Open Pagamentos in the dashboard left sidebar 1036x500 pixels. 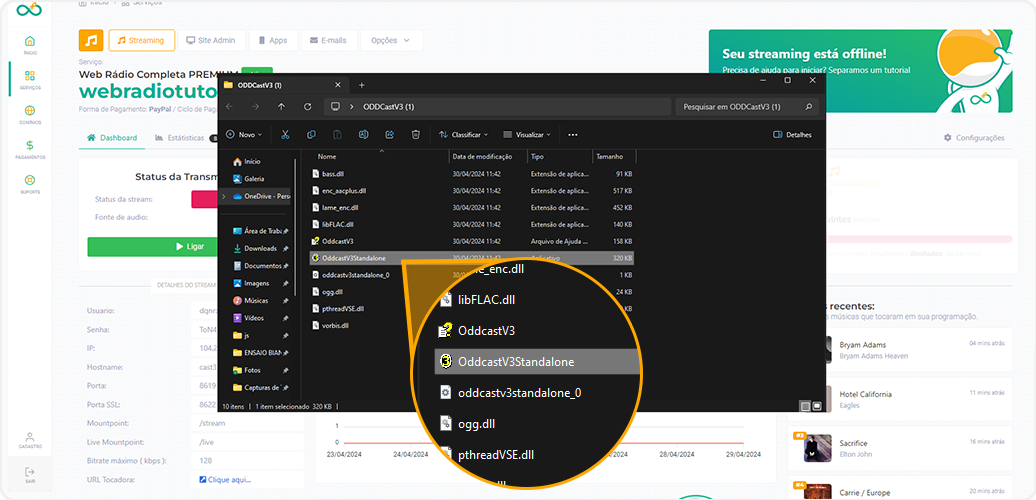click(x=30, y=150)
